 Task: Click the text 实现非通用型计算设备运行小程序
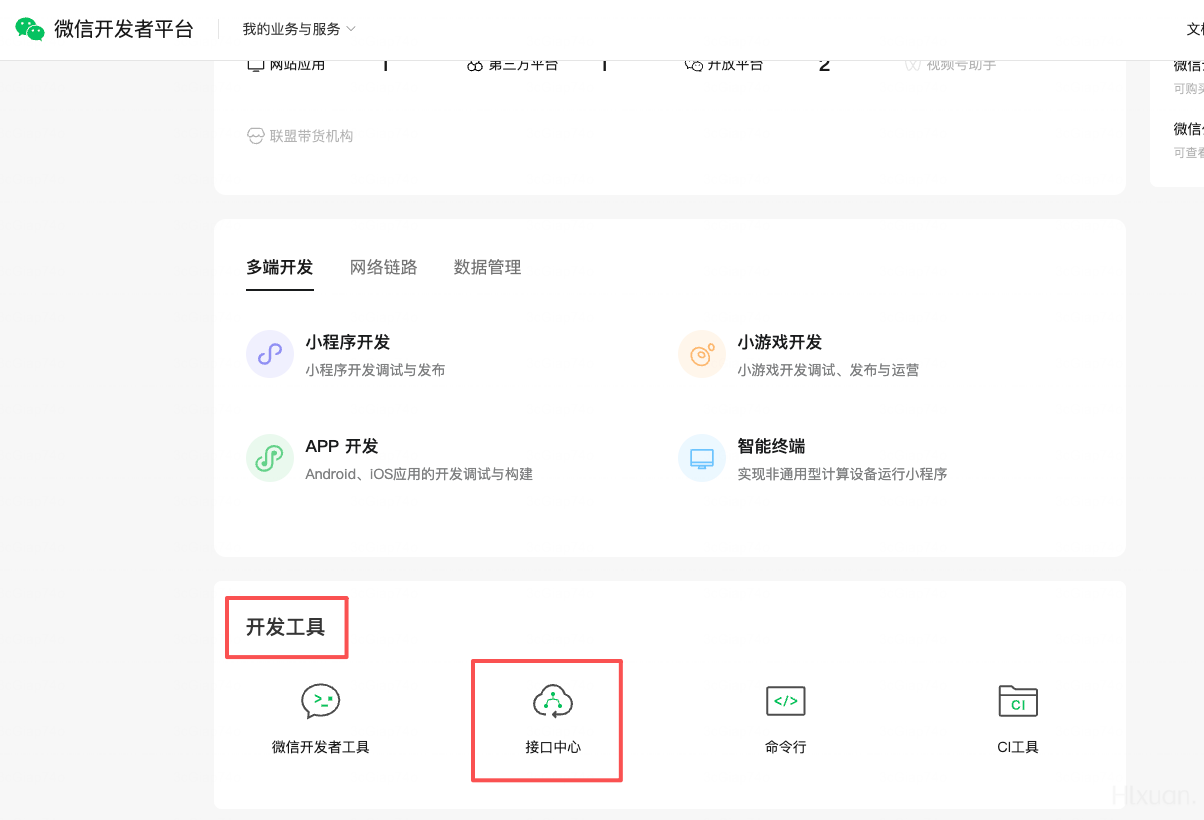coord(843,474)
